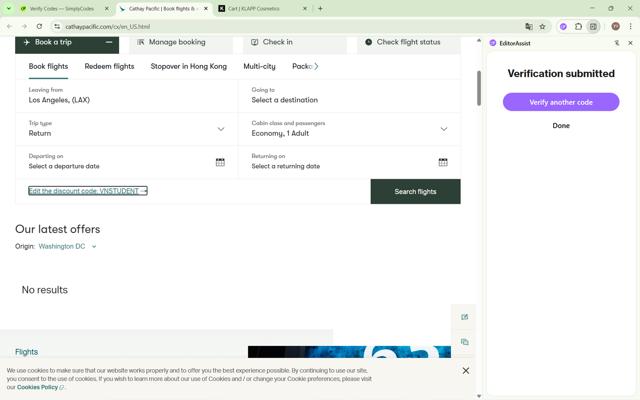Close the SimplyCodes tab
This screenshot has width=640, height=400.
pyautogui.click(x=107, y=9)
